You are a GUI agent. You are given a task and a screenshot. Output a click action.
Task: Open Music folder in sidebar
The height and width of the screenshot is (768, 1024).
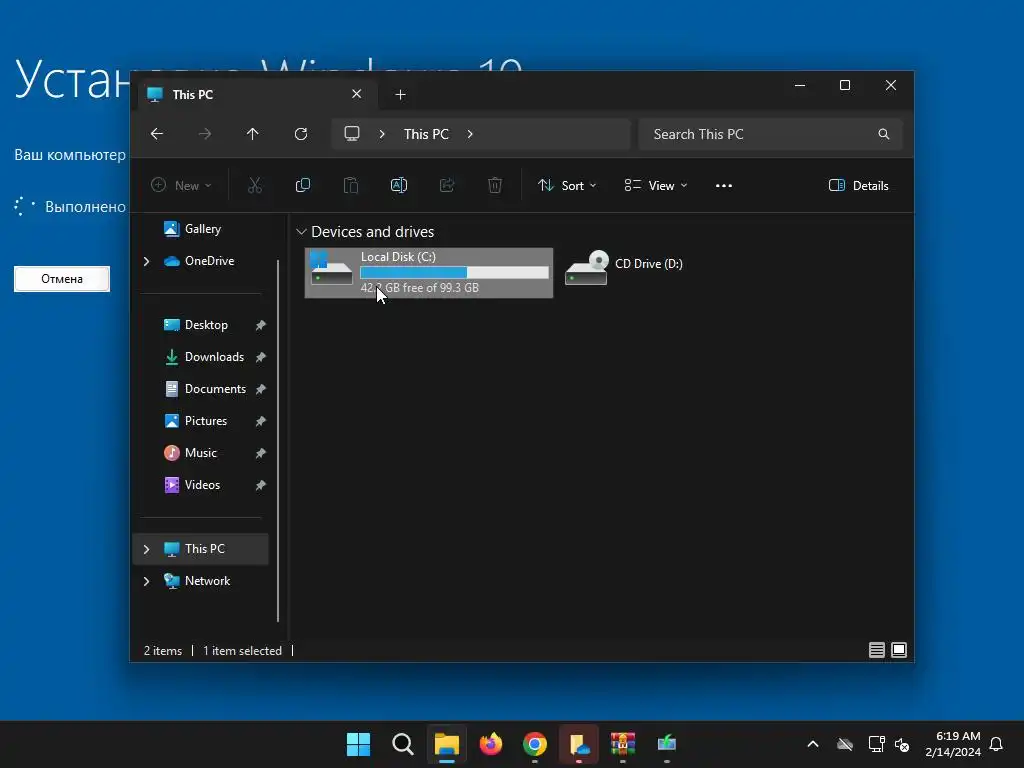click(x=190, y=453)
